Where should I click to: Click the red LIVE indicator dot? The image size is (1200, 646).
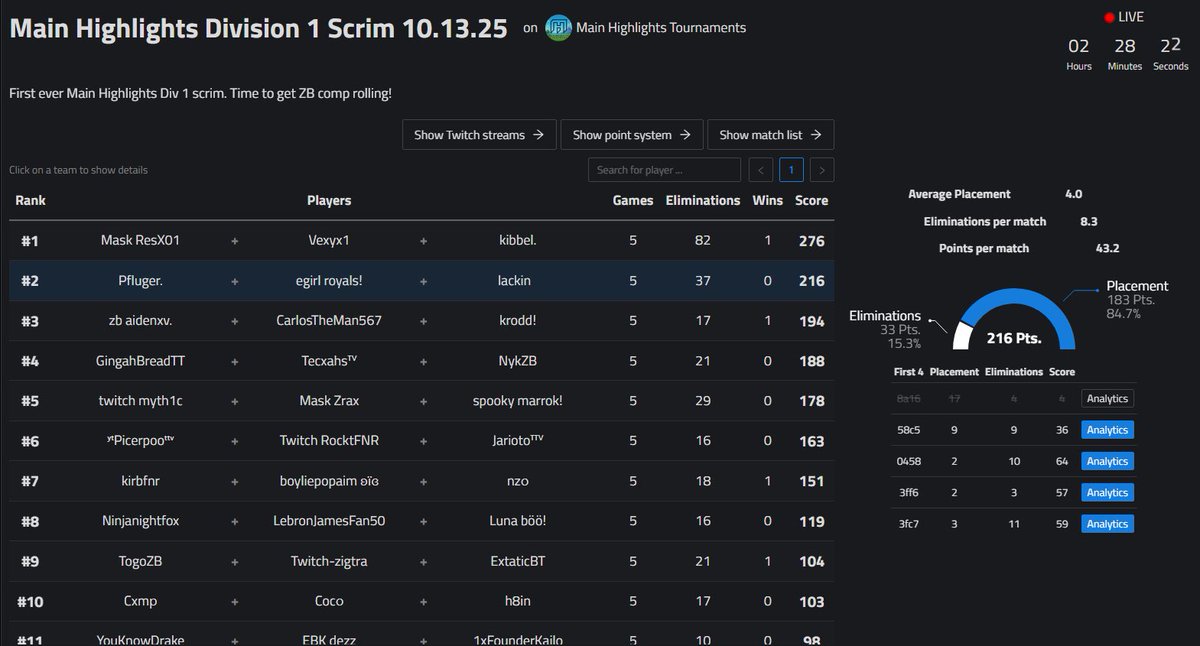coord(1109,15)
